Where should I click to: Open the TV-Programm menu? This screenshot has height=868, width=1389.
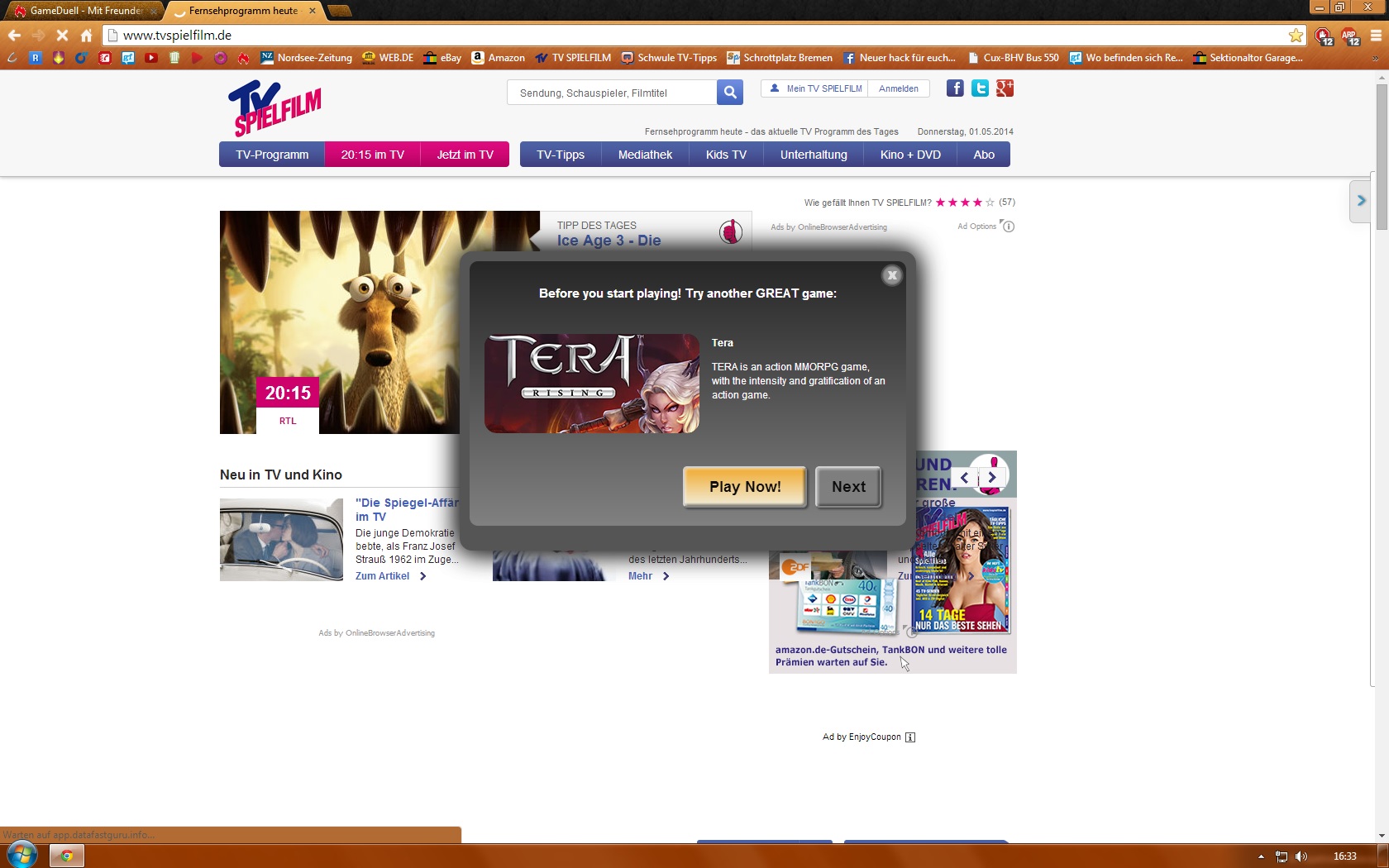coord(272,155)
